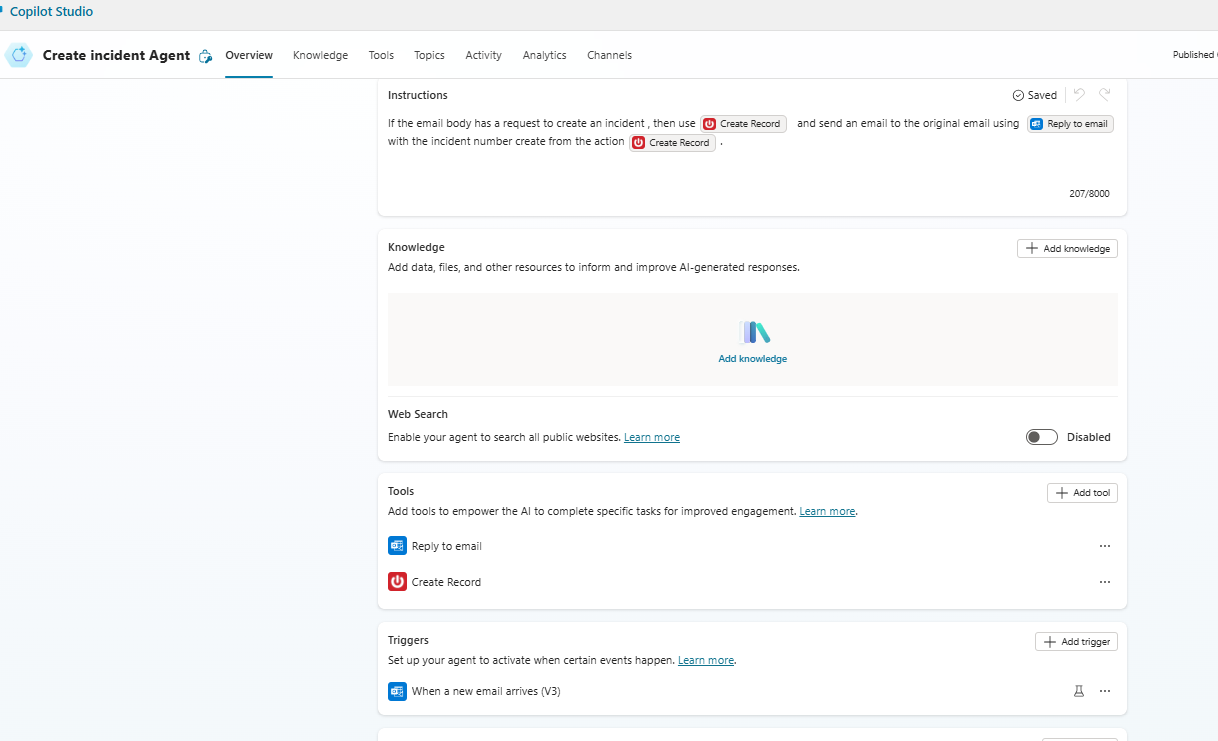Open the Learn more link under Tools

(x=827, y=510)
